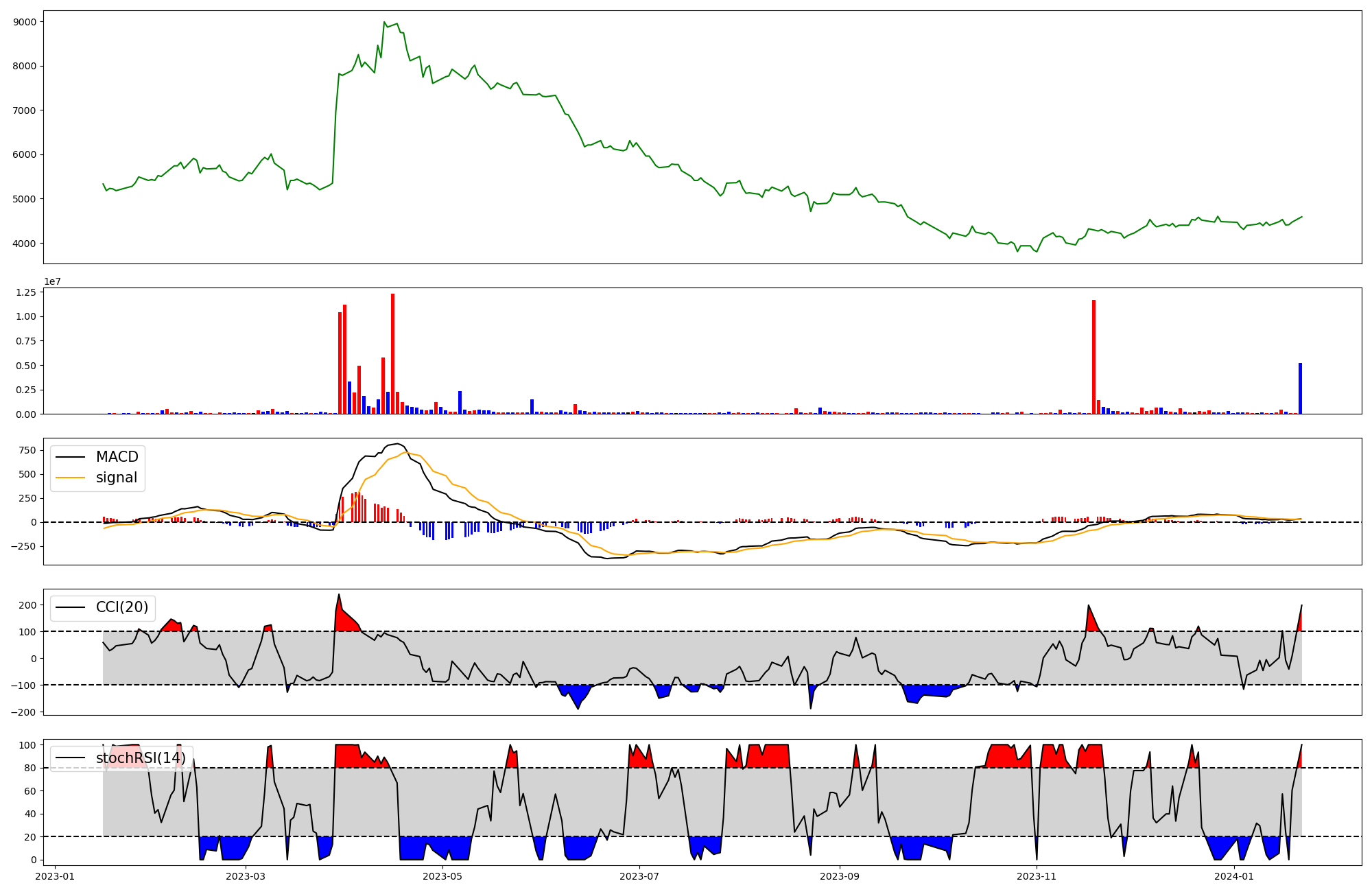Click the 750 MACD axis tick label

pyautogui.click(x=28, y=450)
